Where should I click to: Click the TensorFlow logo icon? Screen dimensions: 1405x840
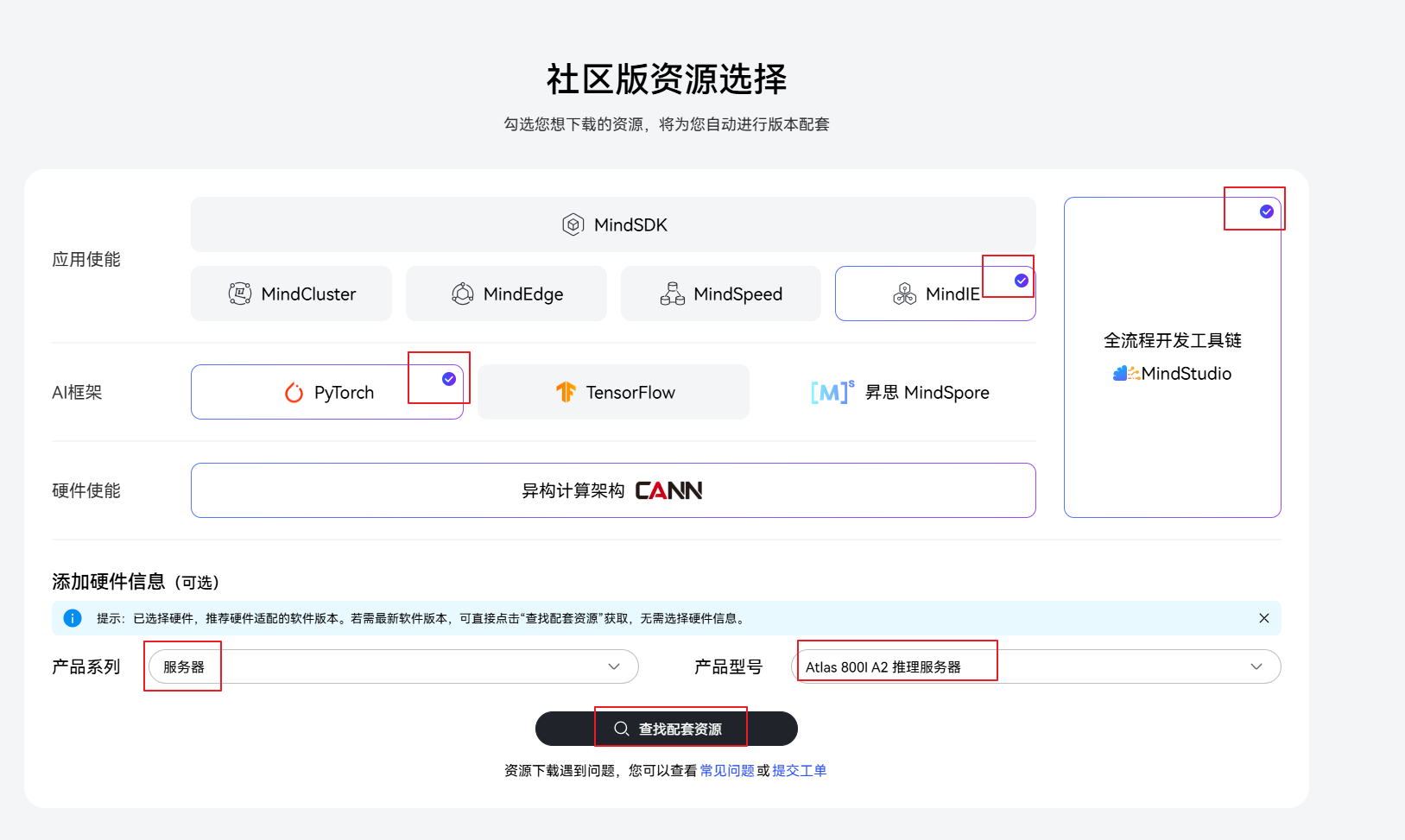pyautogui.click(x=566, y=392)
